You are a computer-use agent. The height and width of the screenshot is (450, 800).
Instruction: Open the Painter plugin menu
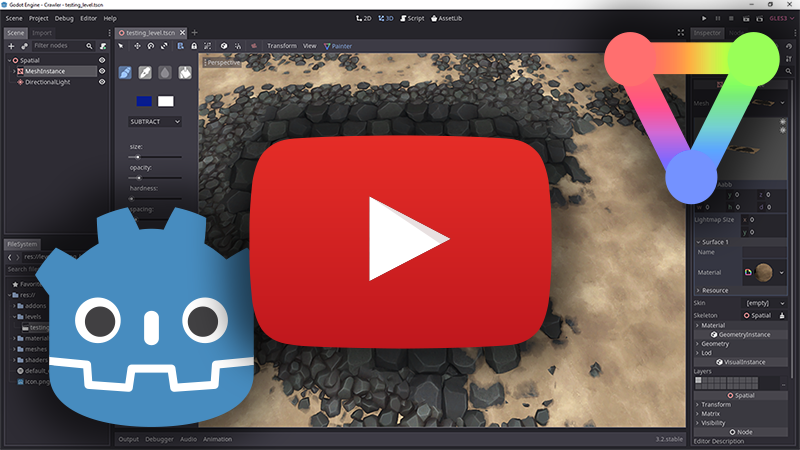tap(338, 46)
